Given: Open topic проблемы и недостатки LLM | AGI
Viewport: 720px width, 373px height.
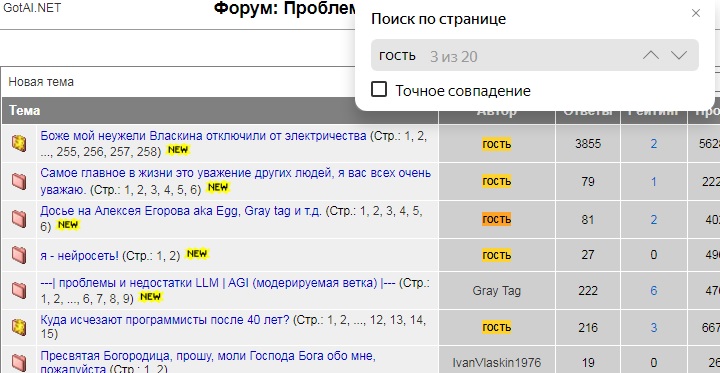Looking at the screenshot, I should pos(218,283).
